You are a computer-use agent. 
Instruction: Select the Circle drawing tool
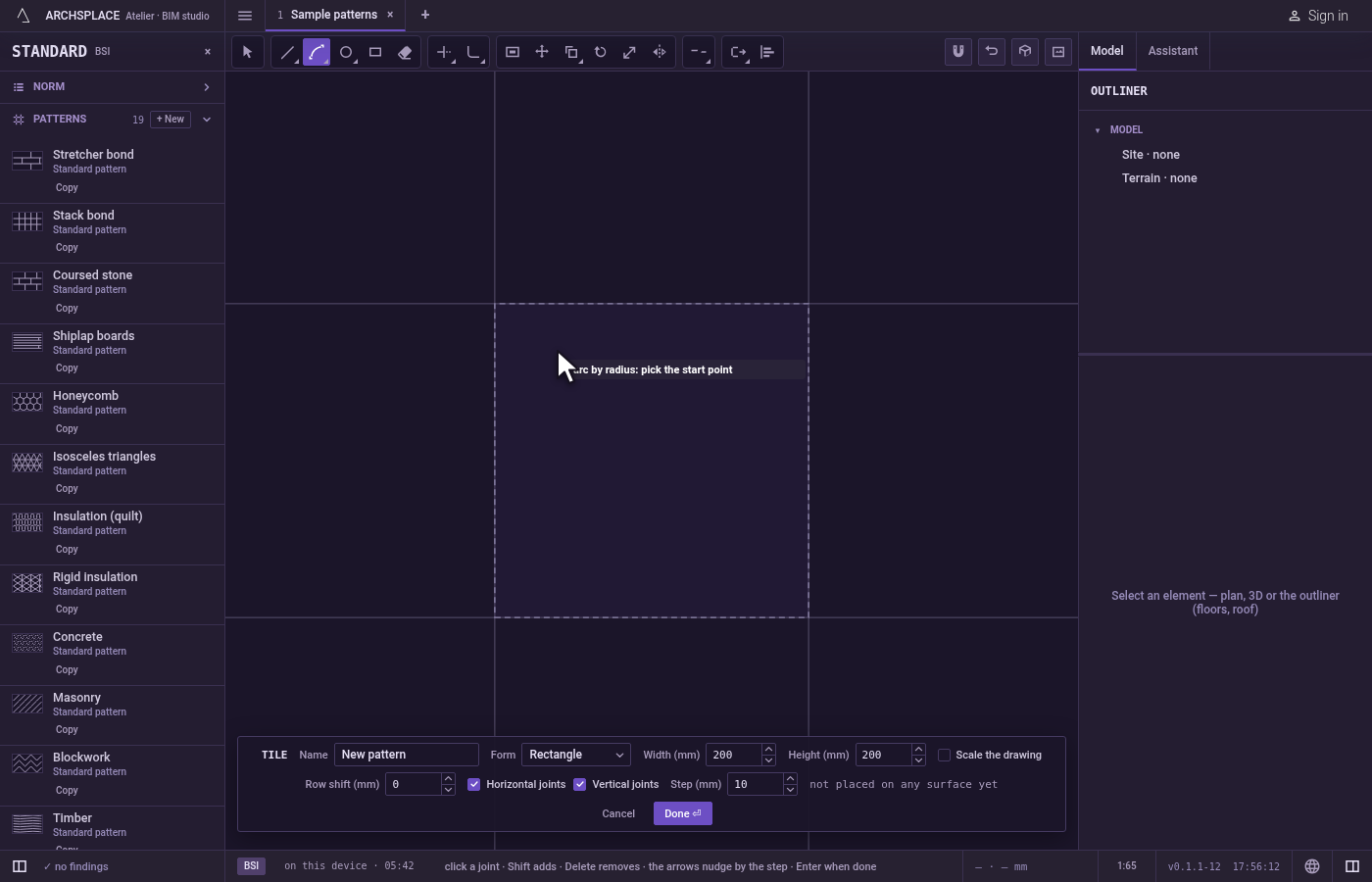[346, 52]
